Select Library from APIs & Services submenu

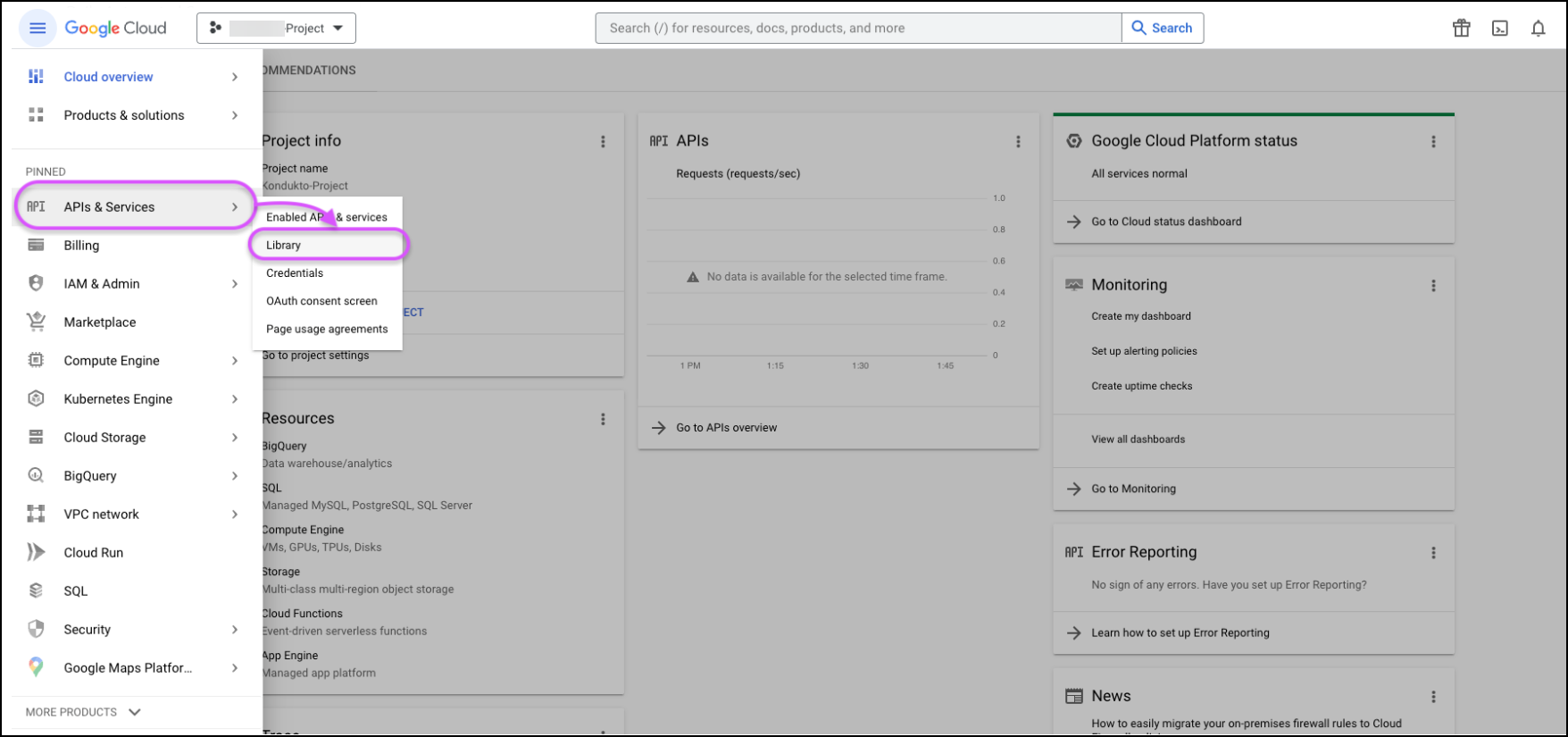click(284, 245)
